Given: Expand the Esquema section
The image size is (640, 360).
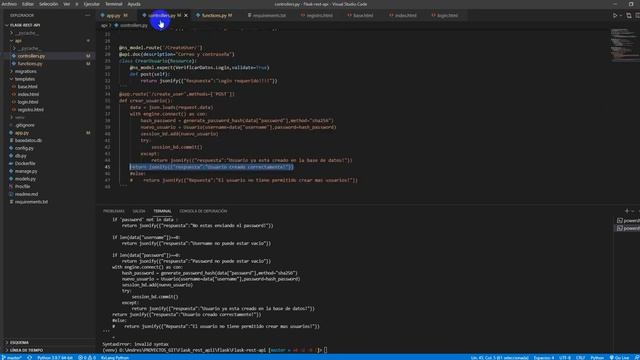Looking at the screenshot, I should (x=19, y=343).
